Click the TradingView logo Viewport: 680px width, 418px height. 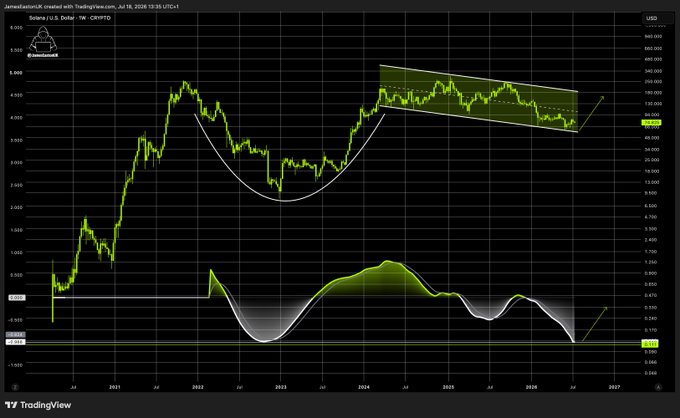(x=38, y=405)
